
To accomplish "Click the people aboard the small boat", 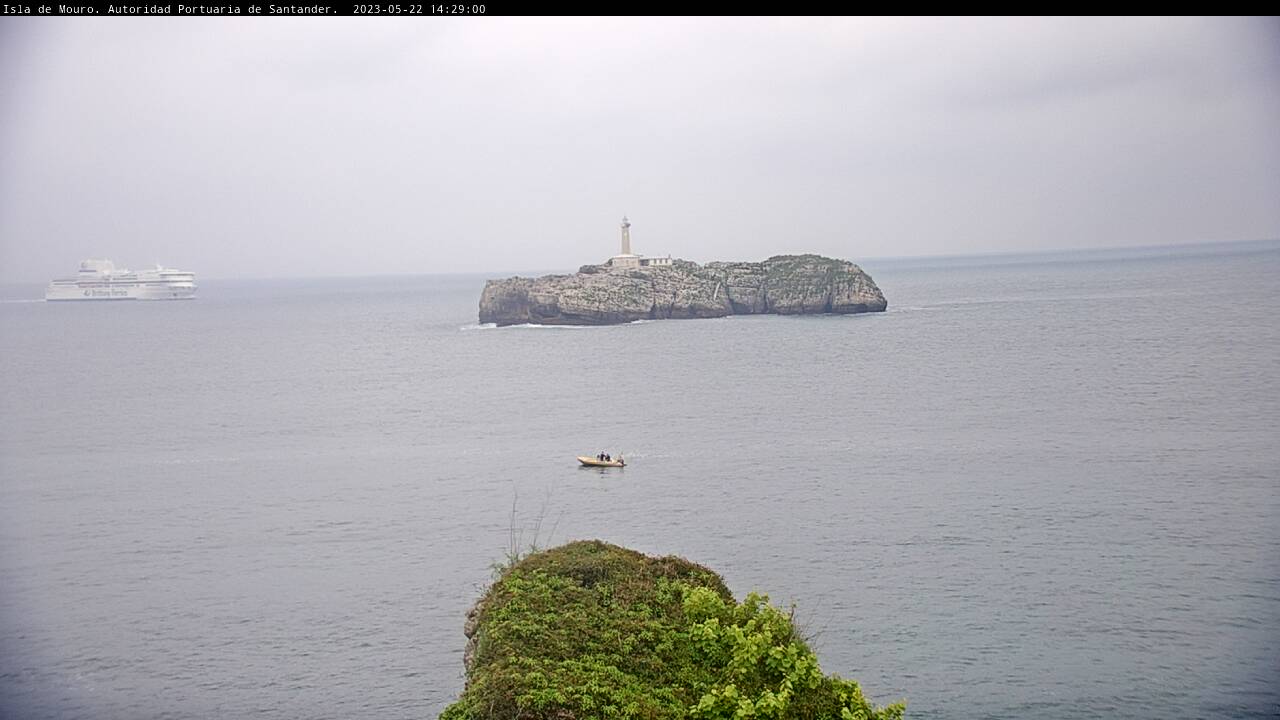I will tap(604, 456).
